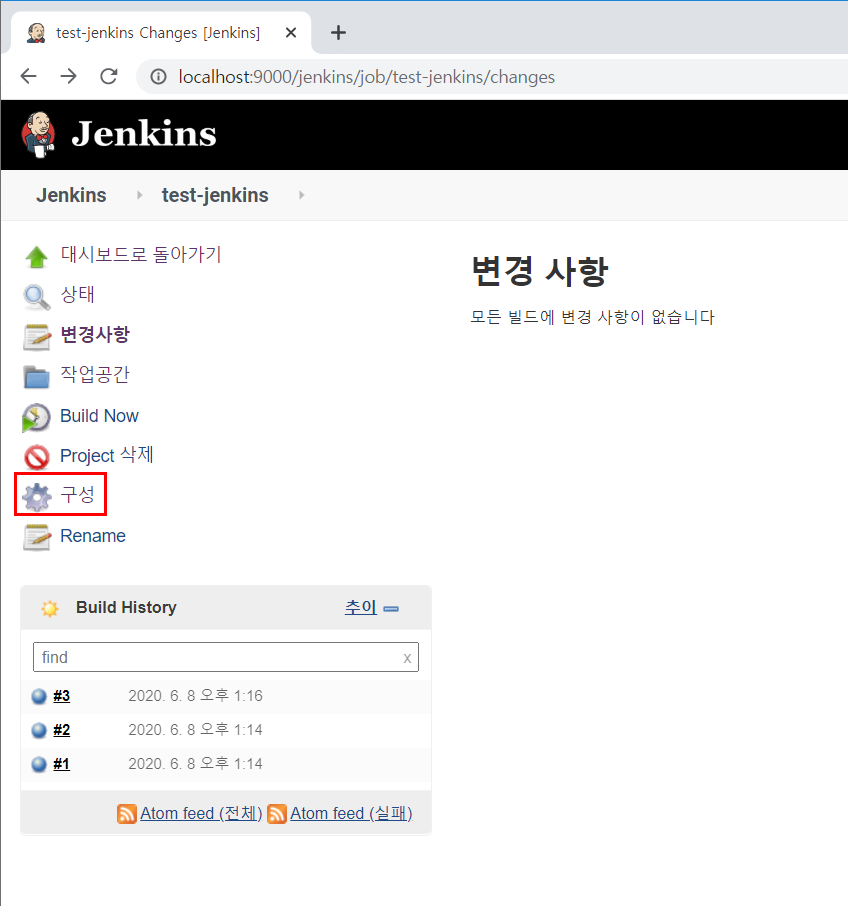Open 대시보드로 돌아가기 link

[142, 254]
